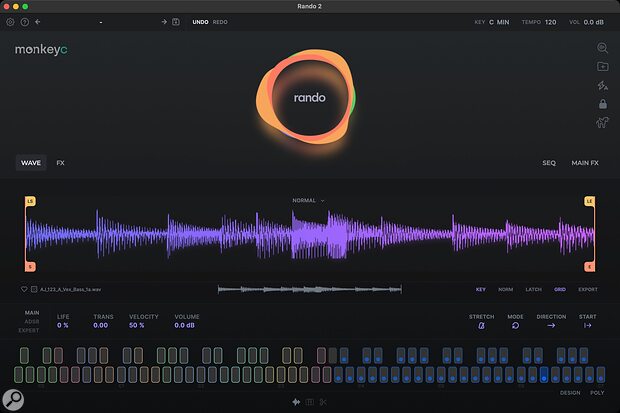Click the monkeyc logo
The height and width of the screenshot is (413, 620).
click(41, 50)
